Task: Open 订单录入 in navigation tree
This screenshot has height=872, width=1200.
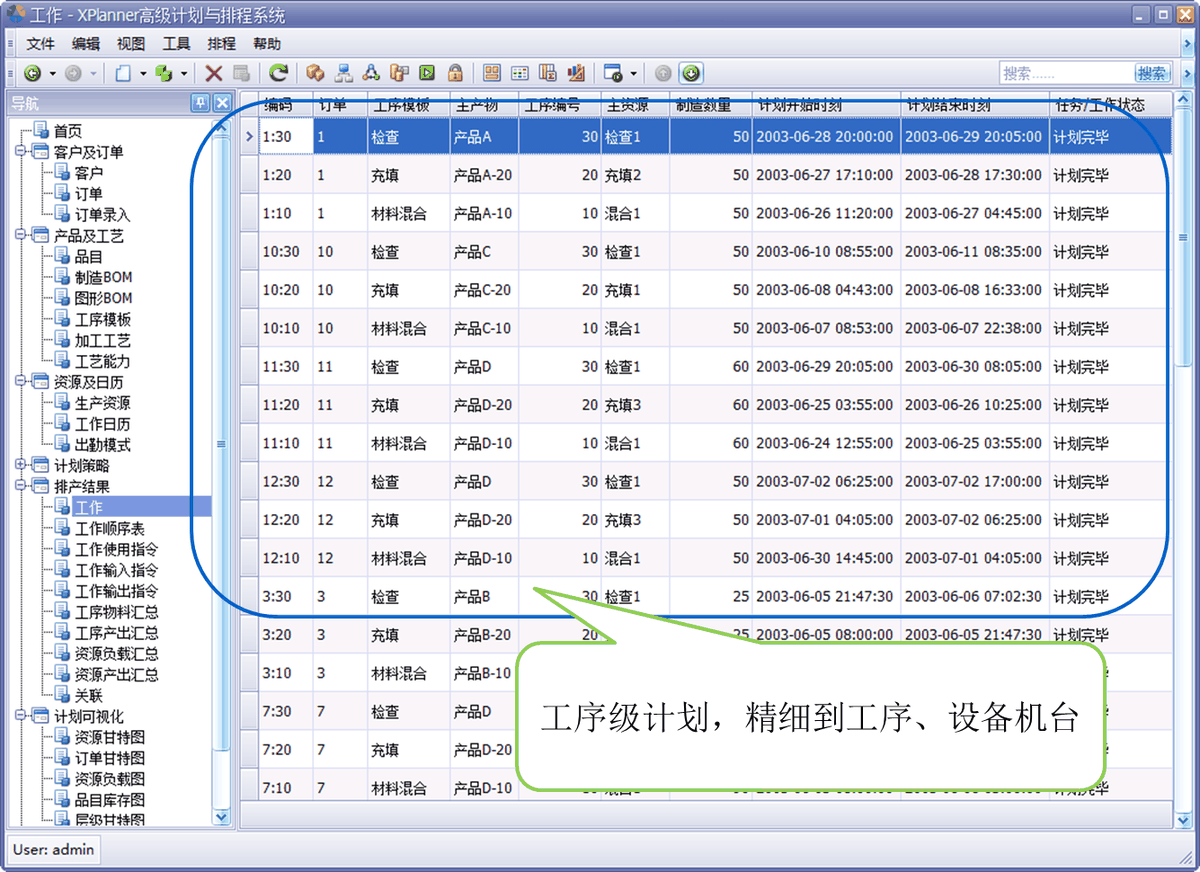Action: (103, 215)
